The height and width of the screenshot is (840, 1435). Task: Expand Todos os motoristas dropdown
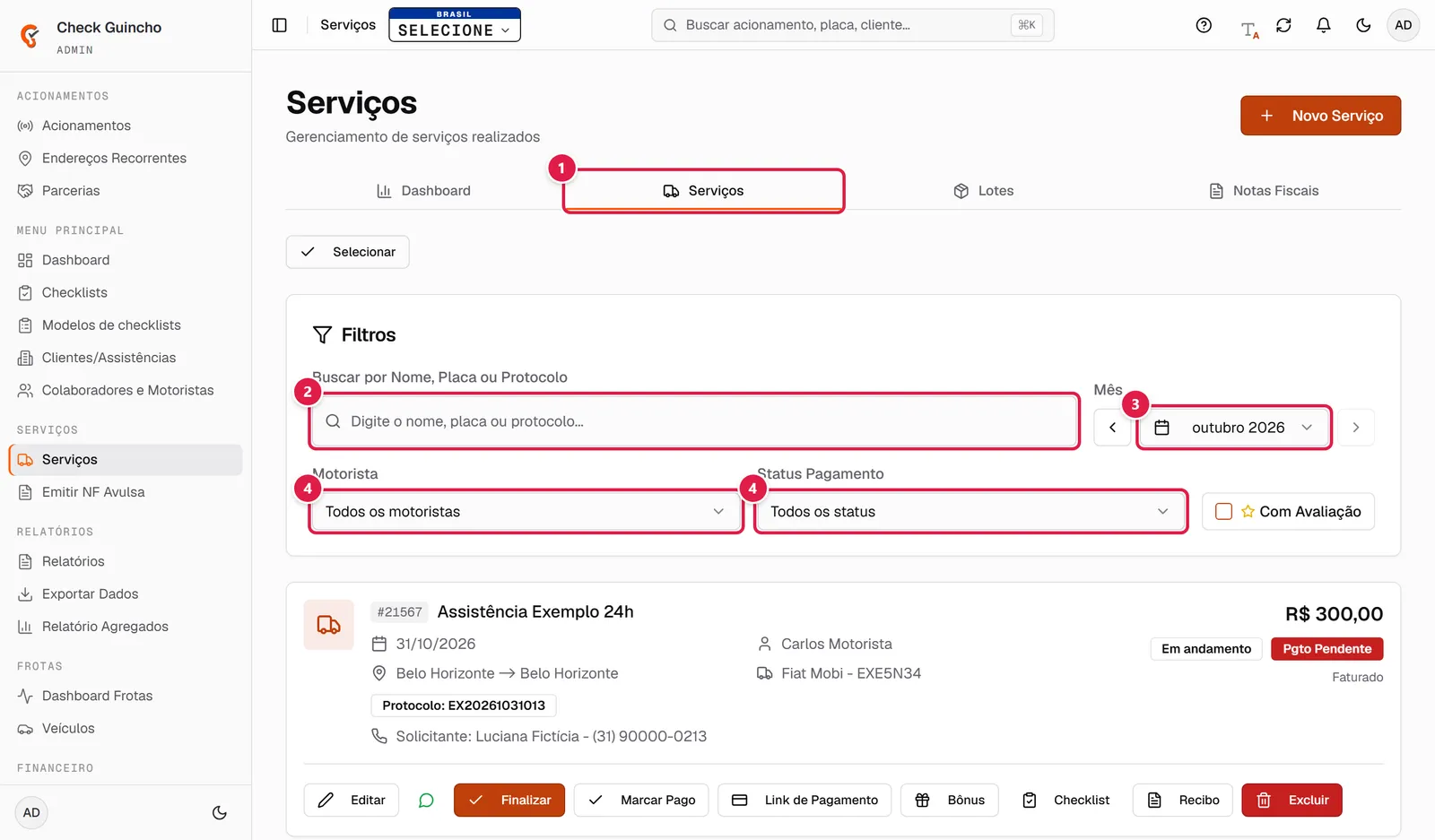pos(526,511)
